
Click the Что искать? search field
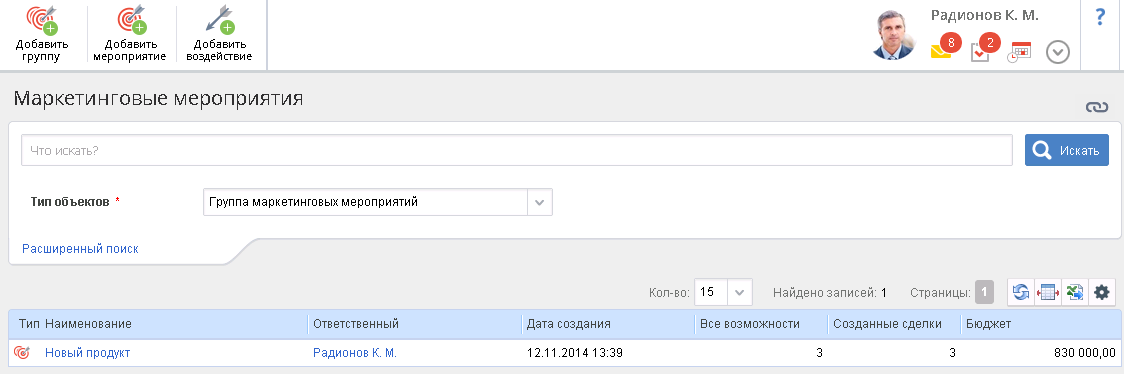(x=517, y=150)
